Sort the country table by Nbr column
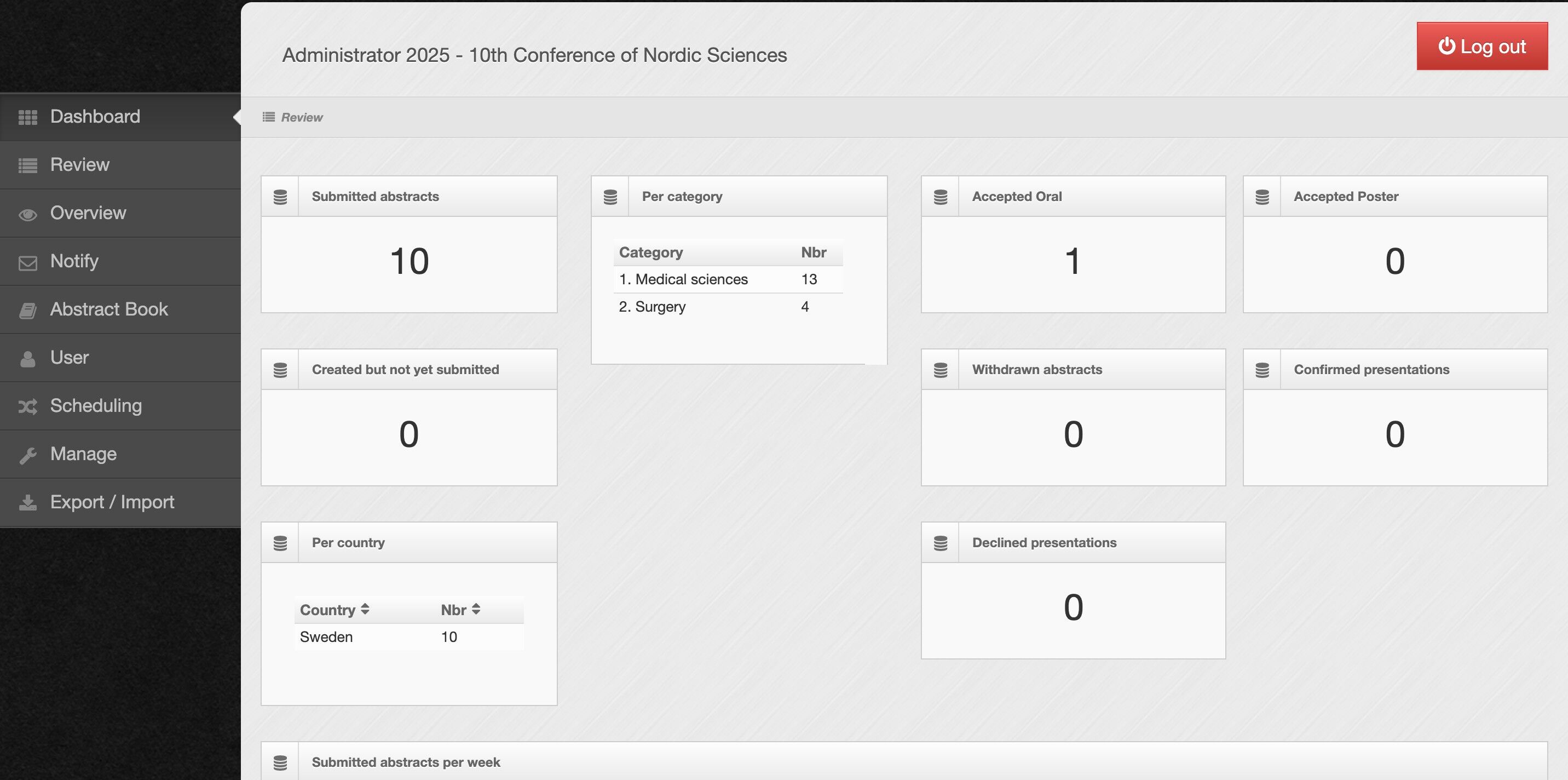This screenshot has width=1568, height=780. coord(460,610)
